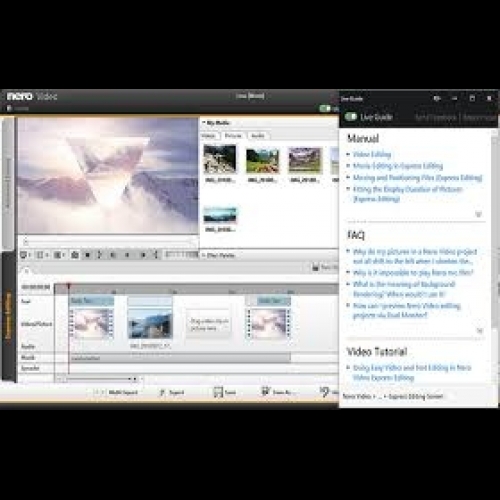Select first Static Text clip on Text track
The width and height of the screenshot is (500, 500).
click(91, 301)
